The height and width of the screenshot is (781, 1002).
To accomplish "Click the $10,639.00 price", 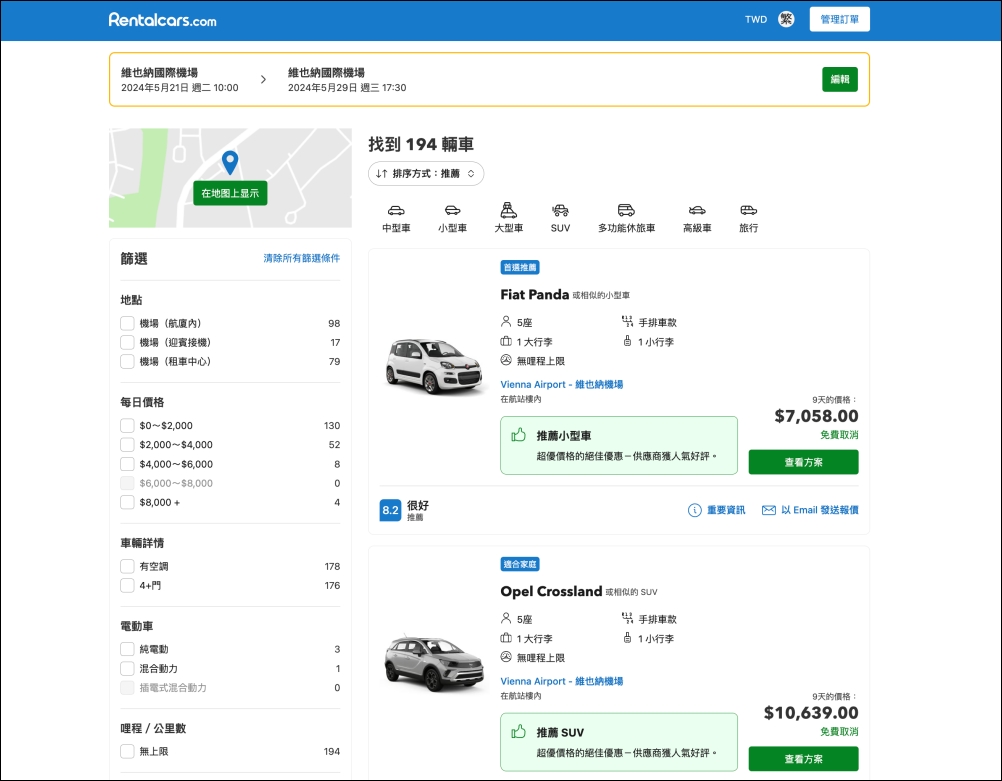I will [811, 713].
